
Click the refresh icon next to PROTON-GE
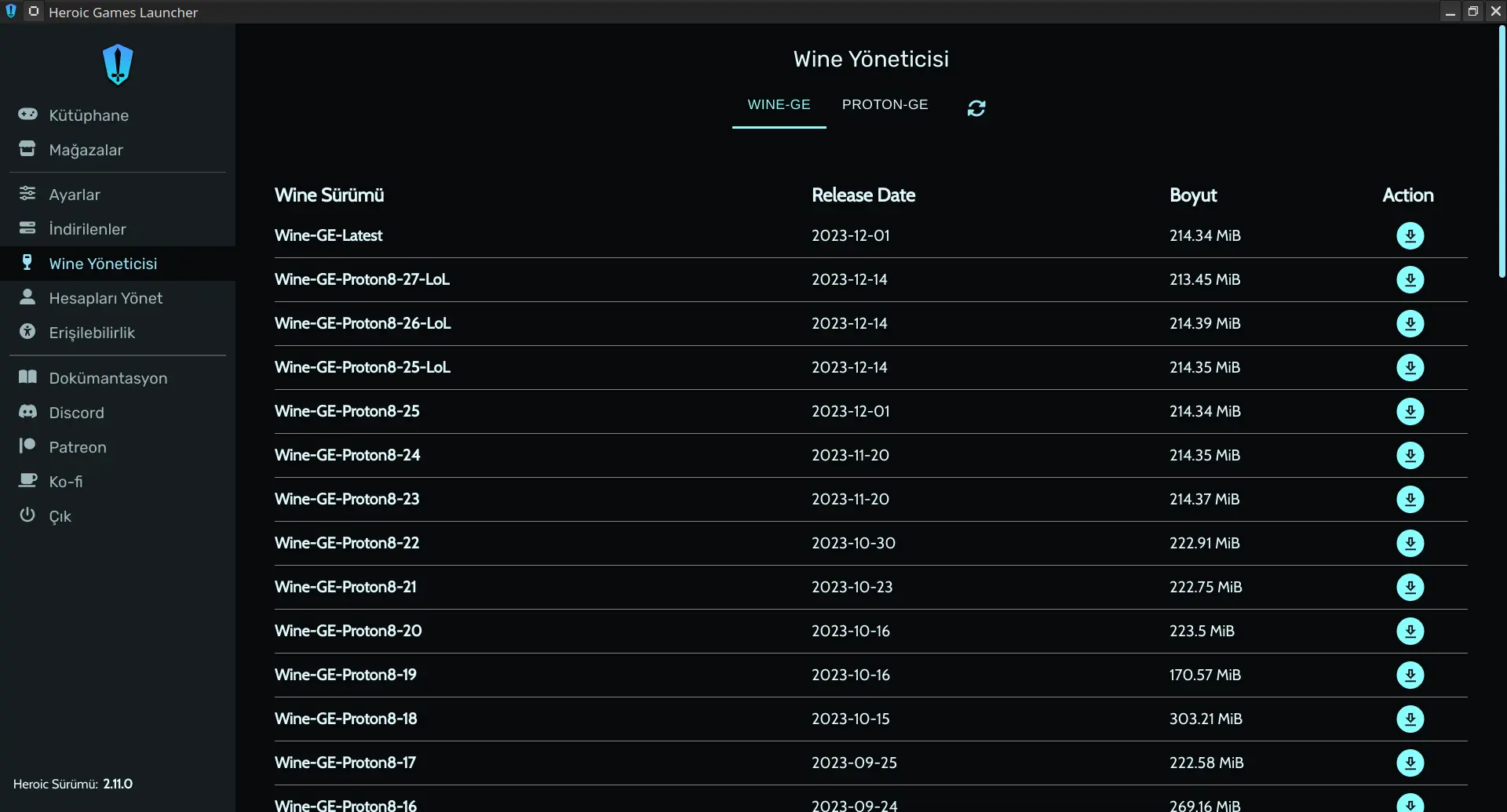976,108
